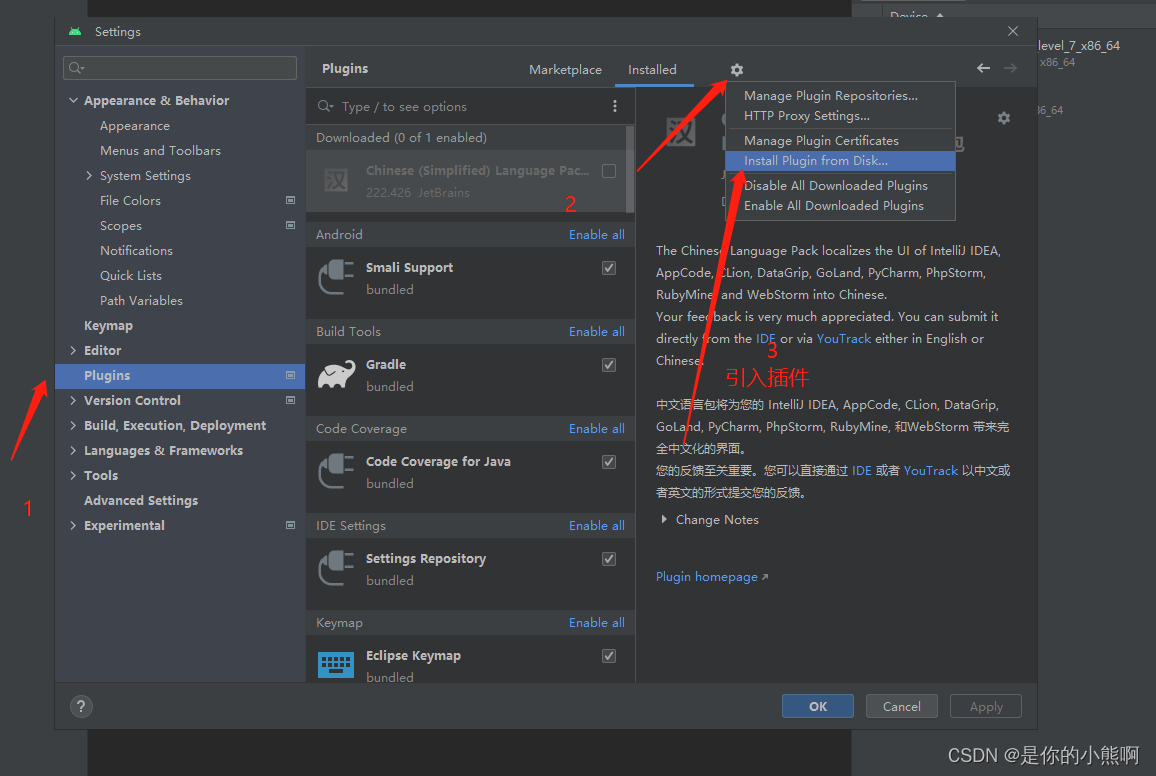The height and width of the screenshot is (776, 1156).
Task: Click the project-level icon beside Plugins
Action: pyautogui.click(x=290, y=375)
